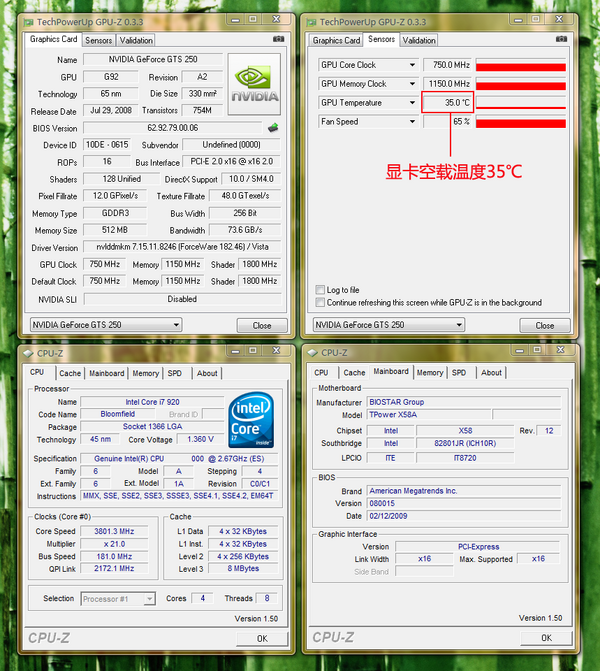Click Close button in left GPU-Z window

262,326
